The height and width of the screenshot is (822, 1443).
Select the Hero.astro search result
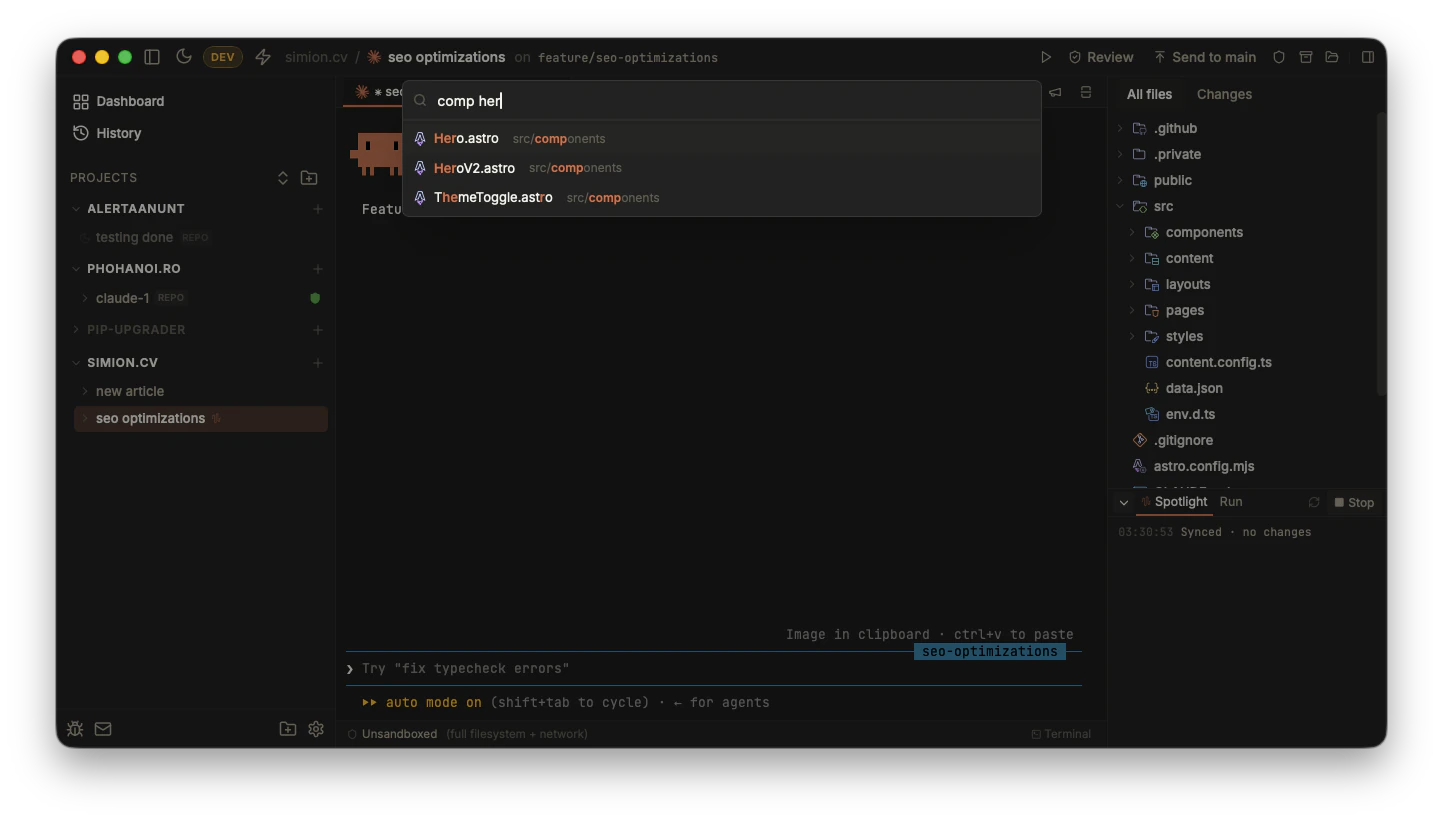(x=722, y=139)
